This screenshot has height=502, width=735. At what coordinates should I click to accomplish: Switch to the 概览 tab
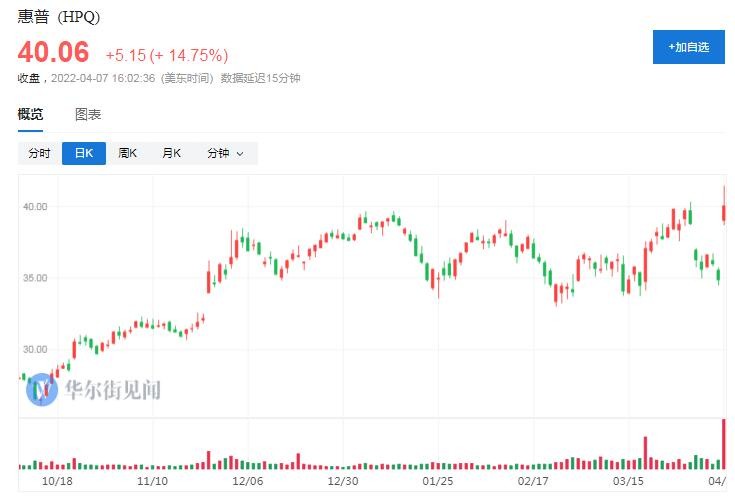[x=31, y=114]
